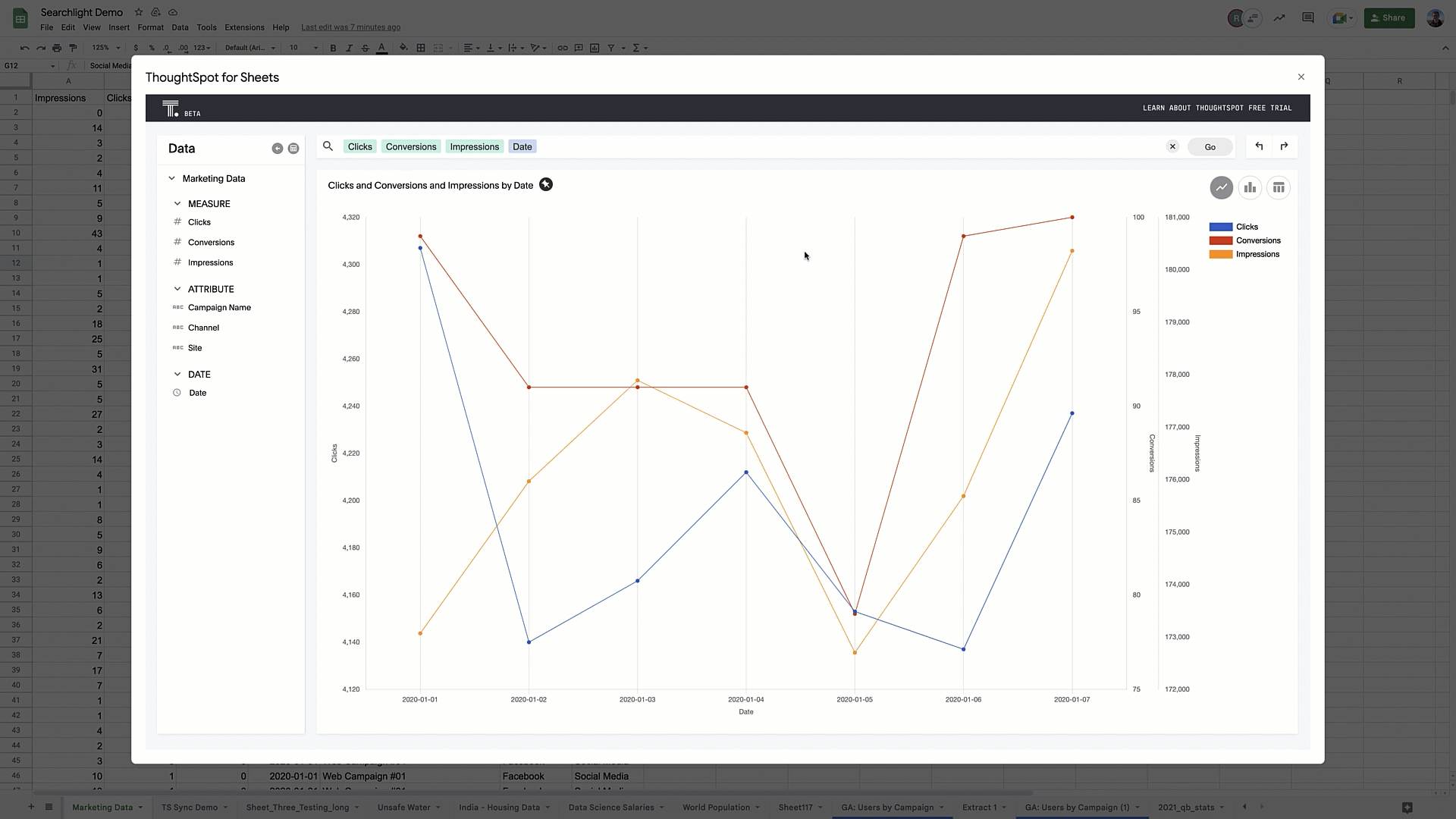Select the Date field in Data panel
The width and height of the screenshot is (1456, 819).
tap(197, 393)
